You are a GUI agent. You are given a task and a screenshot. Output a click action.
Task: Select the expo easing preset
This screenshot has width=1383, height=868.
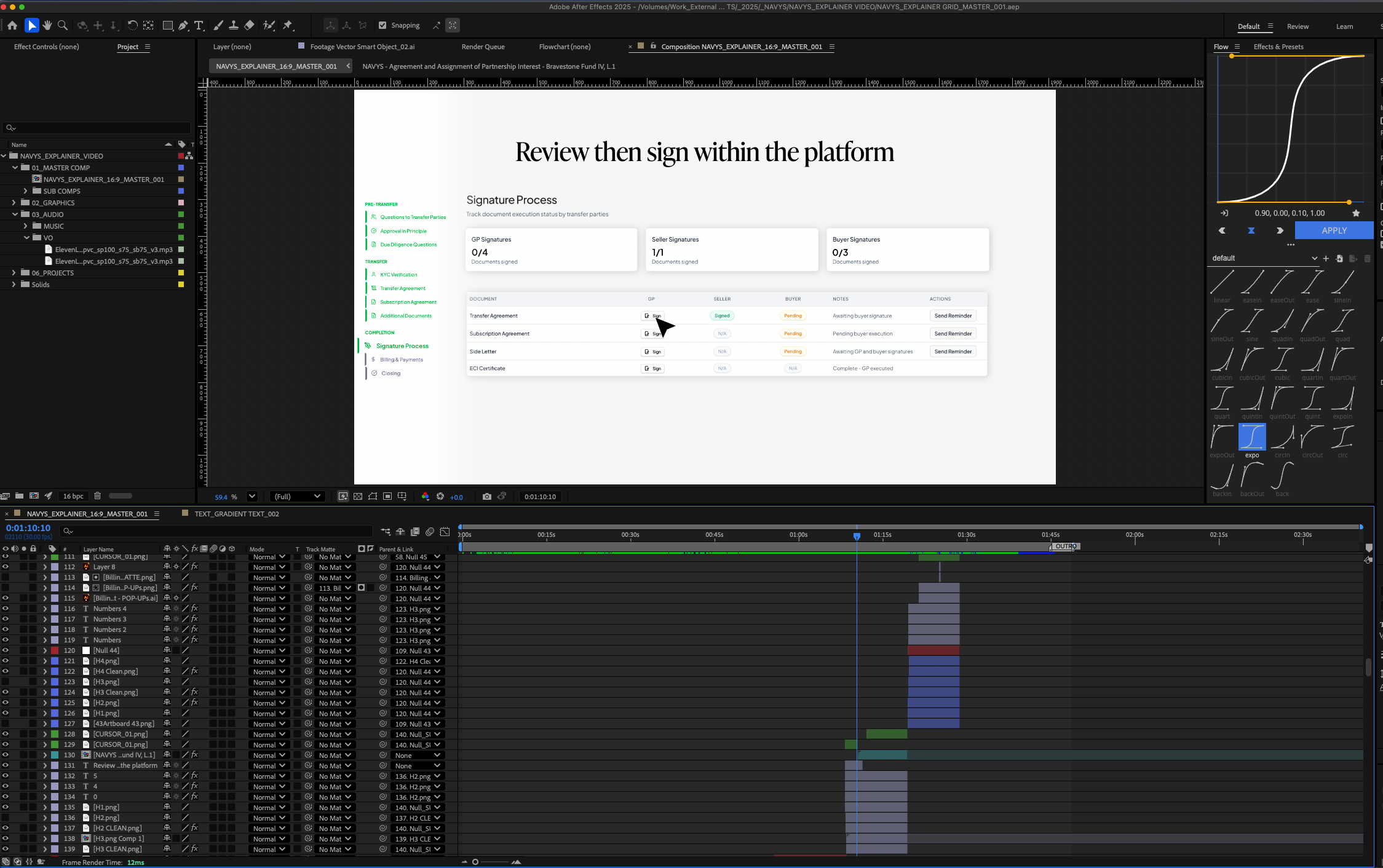pyautogui.click(x=1251, y=438)
